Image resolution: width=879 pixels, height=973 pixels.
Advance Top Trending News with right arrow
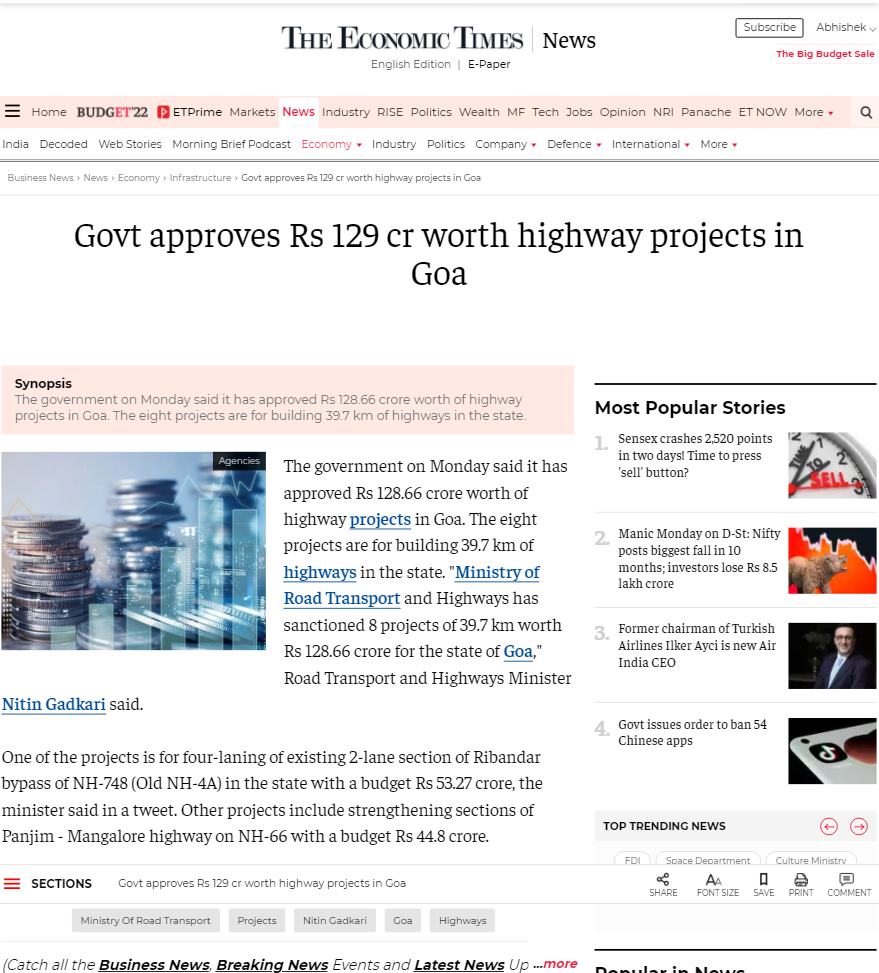pos(858,826)
